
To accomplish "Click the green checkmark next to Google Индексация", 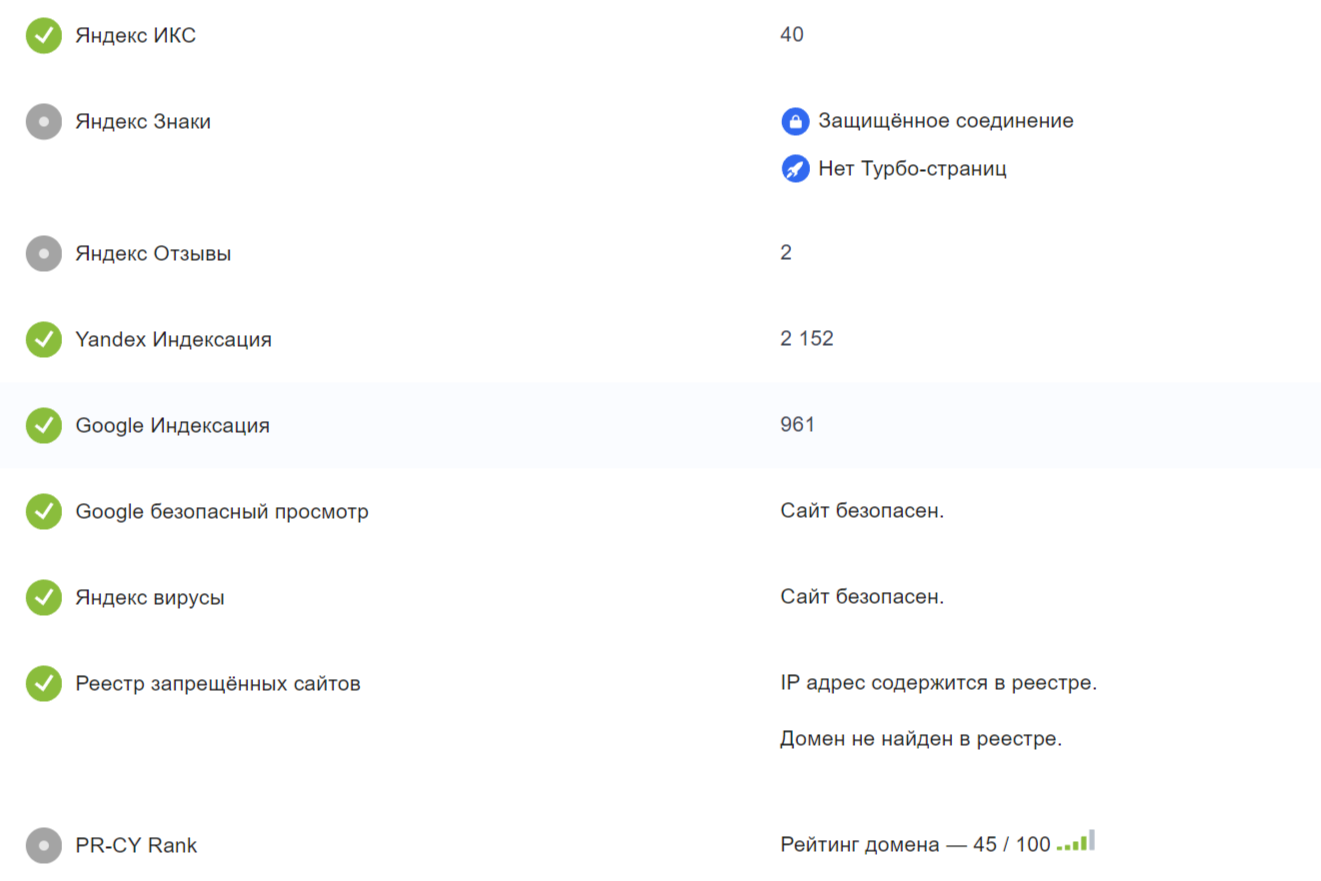I will pos(43,426).
